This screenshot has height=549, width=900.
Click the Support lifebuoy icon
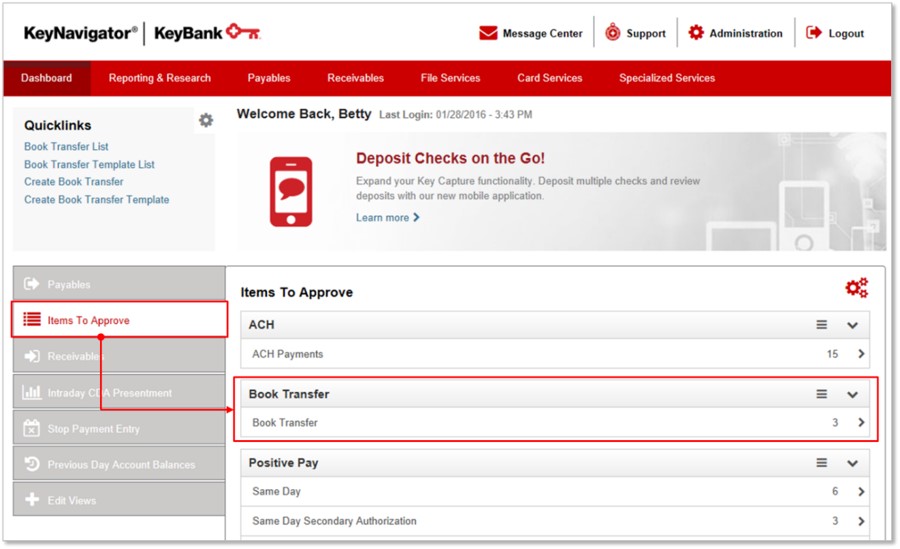point(612,33)
